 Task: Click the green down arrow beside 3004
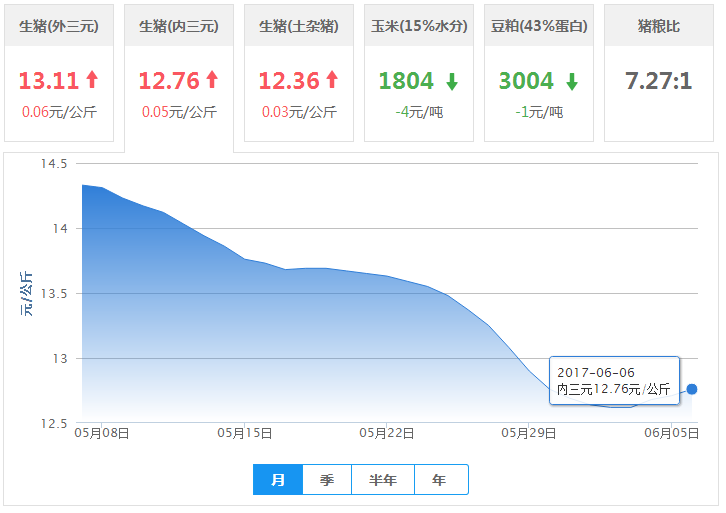[572, 82]
